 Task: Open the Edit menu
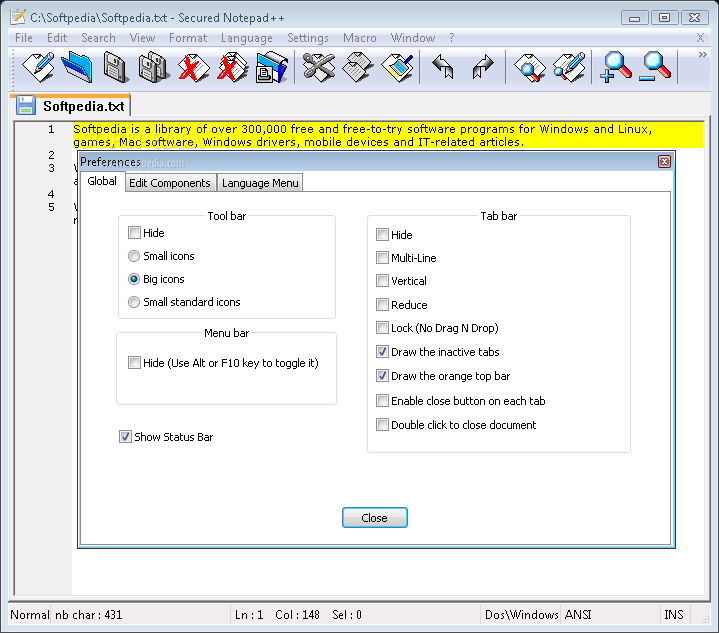pos(57,38)
